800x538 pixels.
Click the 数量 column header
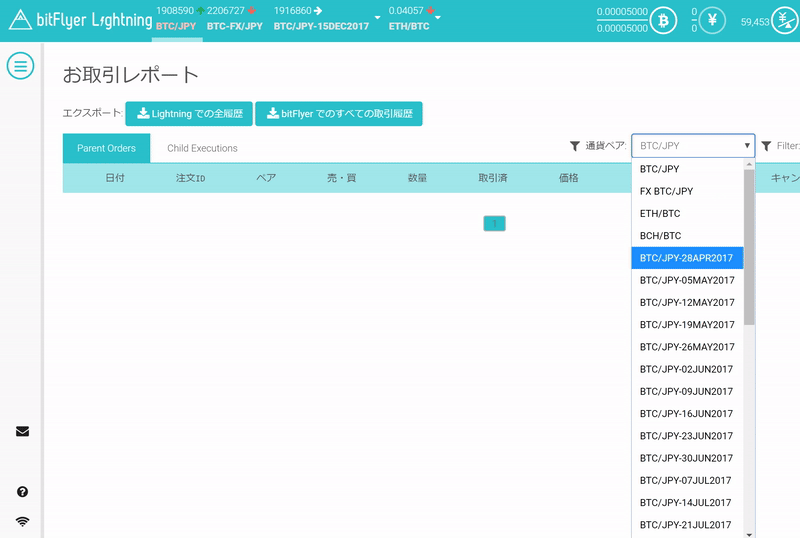click(x=417, y=178)
